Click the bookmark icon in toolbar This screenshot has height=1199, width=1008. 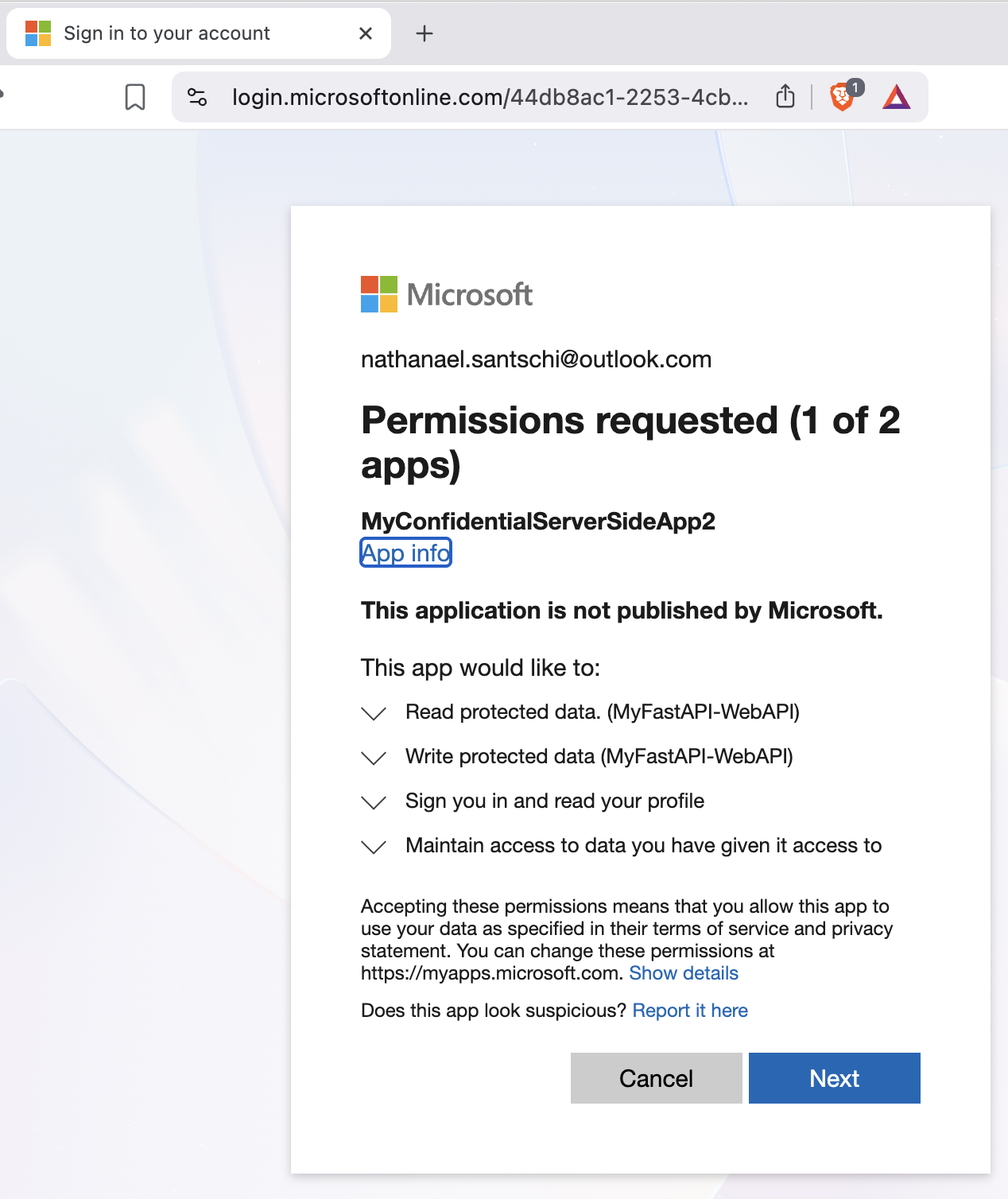click(135, 97)
